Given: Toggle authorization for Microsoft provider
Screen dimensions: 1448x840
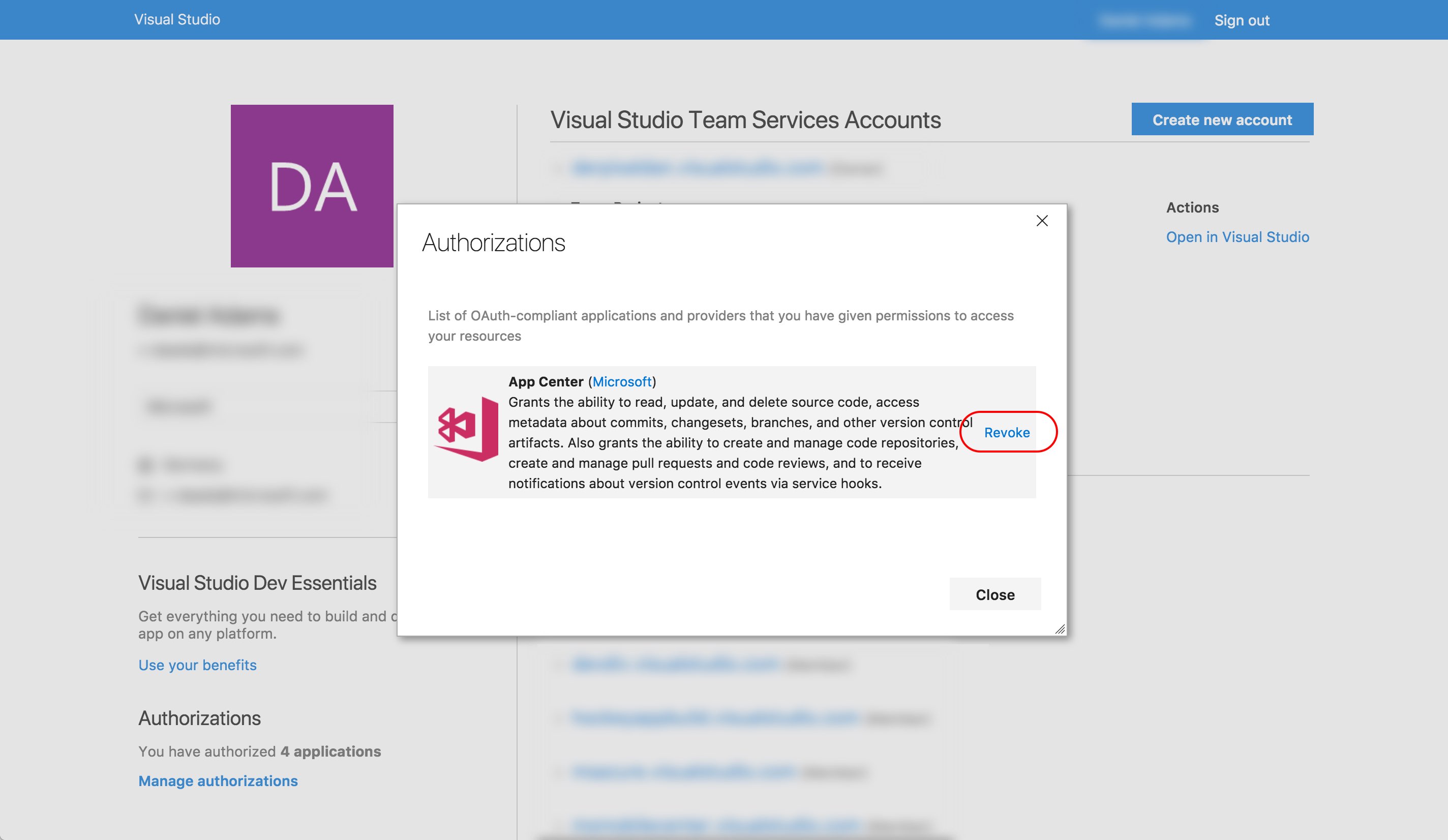Looking at the screenshot, I should tap(1006, 431).
